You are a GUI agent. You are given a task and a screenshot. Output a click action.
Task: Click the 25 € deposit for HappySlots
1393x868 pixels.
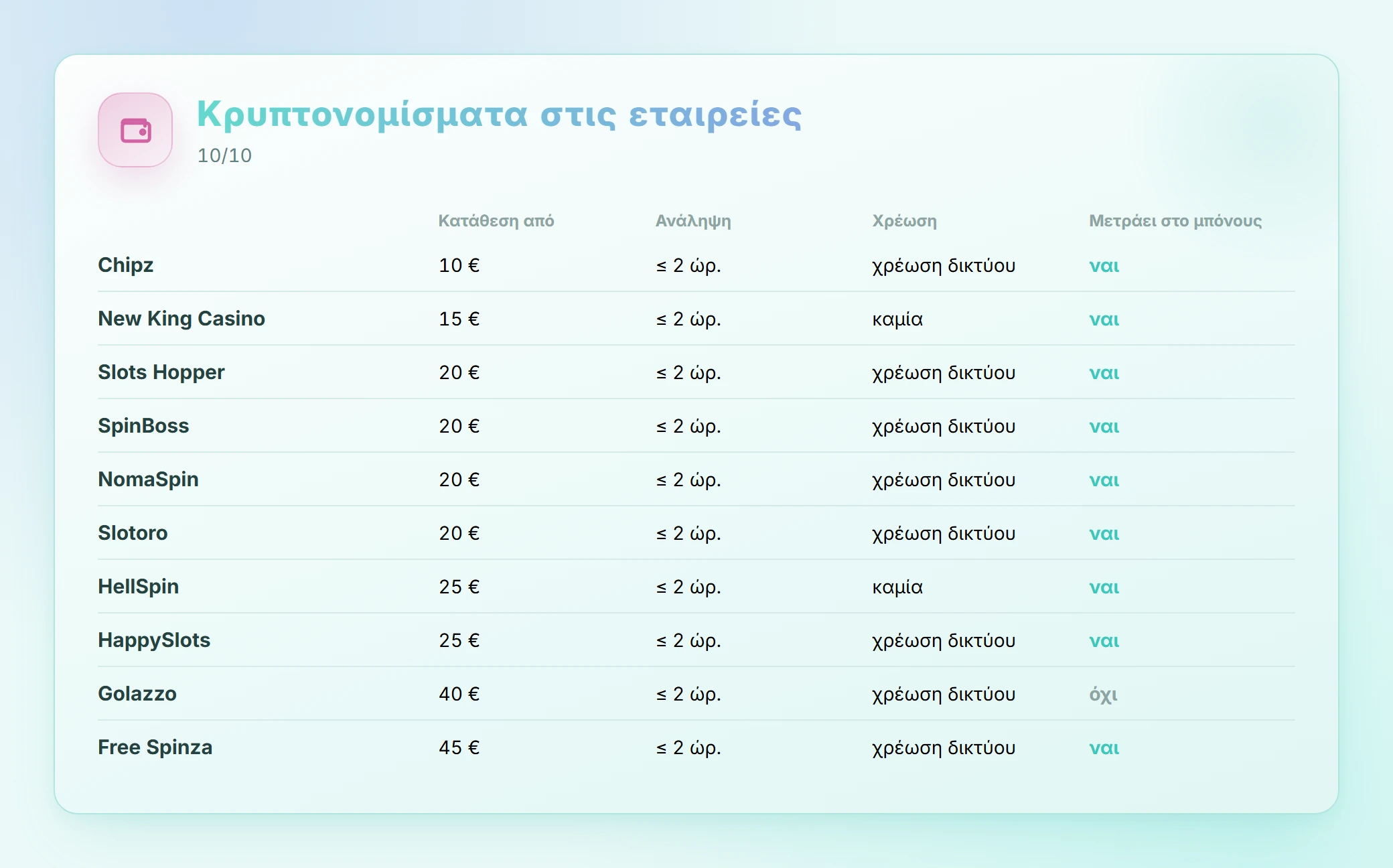[x=459, y=640]
